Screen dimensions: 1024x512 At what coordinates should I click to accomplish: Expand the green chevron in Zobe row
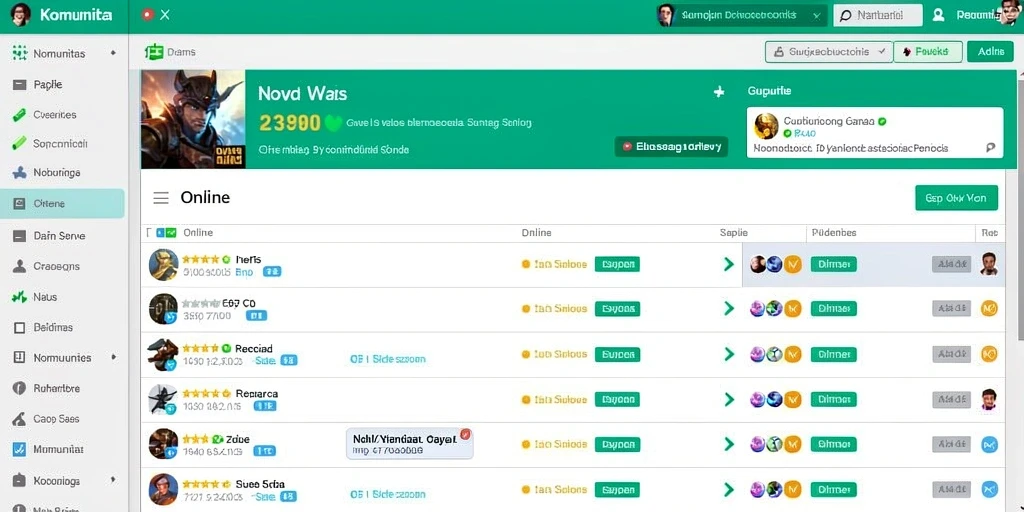(x=729, y=444)
